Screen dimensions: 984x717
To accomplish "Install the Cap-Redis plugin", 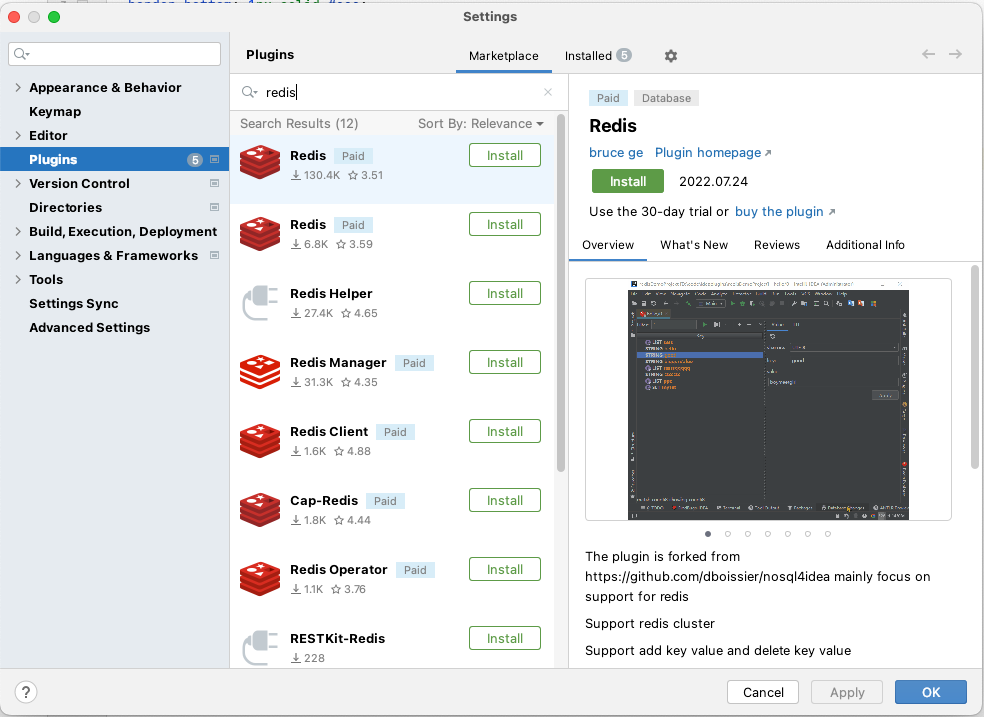I will click(x=505, y=501).
